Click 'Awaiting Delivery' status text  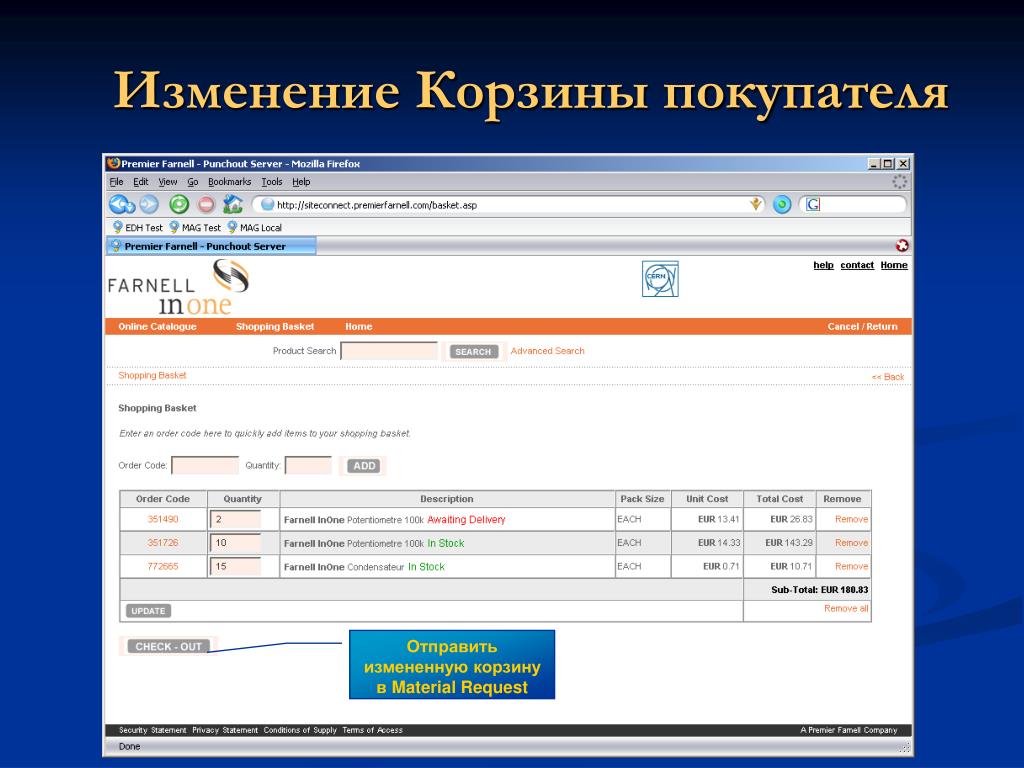(x=466, y=520)
